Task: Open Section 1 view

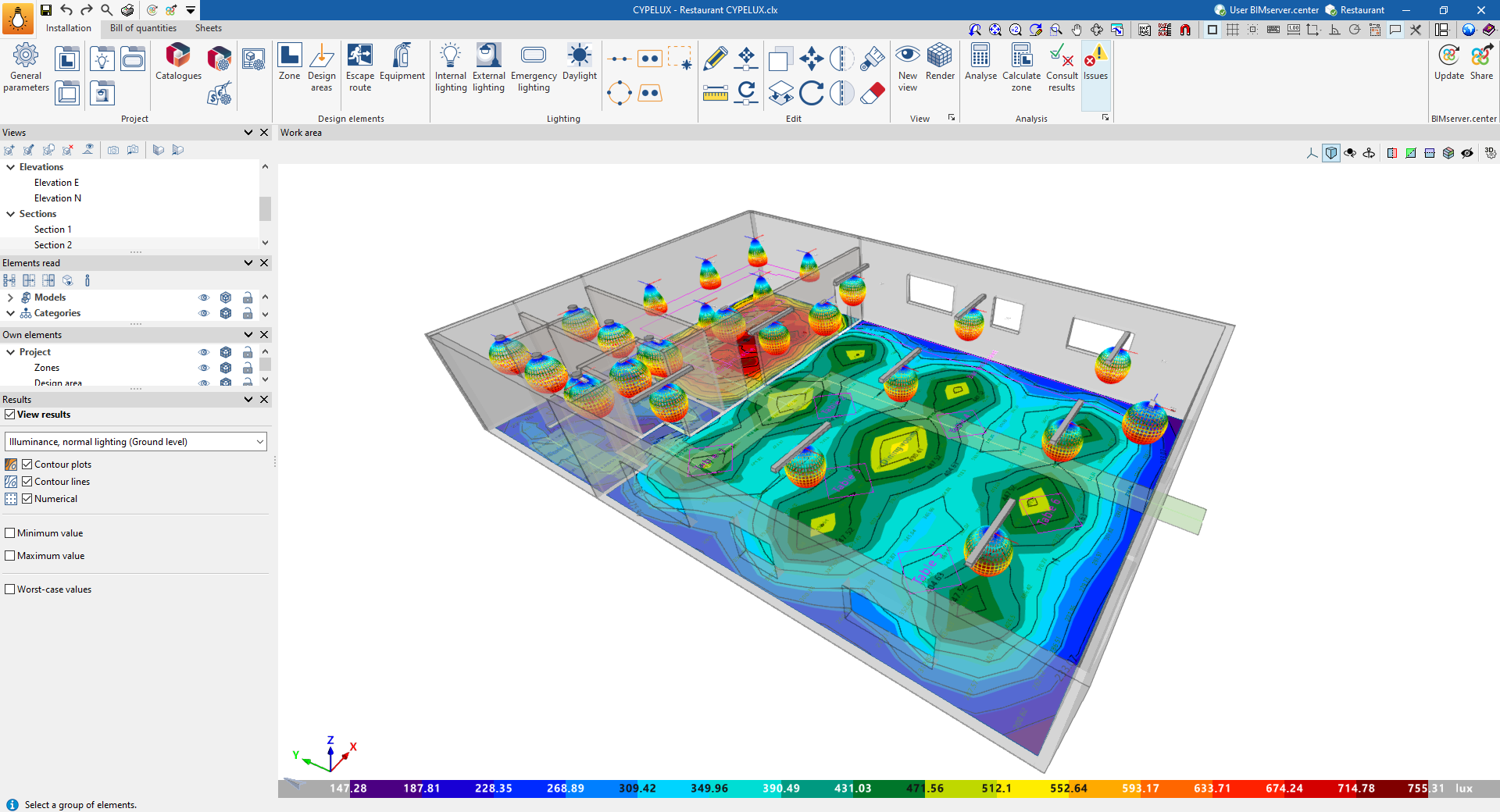Action: coord(53,230)
